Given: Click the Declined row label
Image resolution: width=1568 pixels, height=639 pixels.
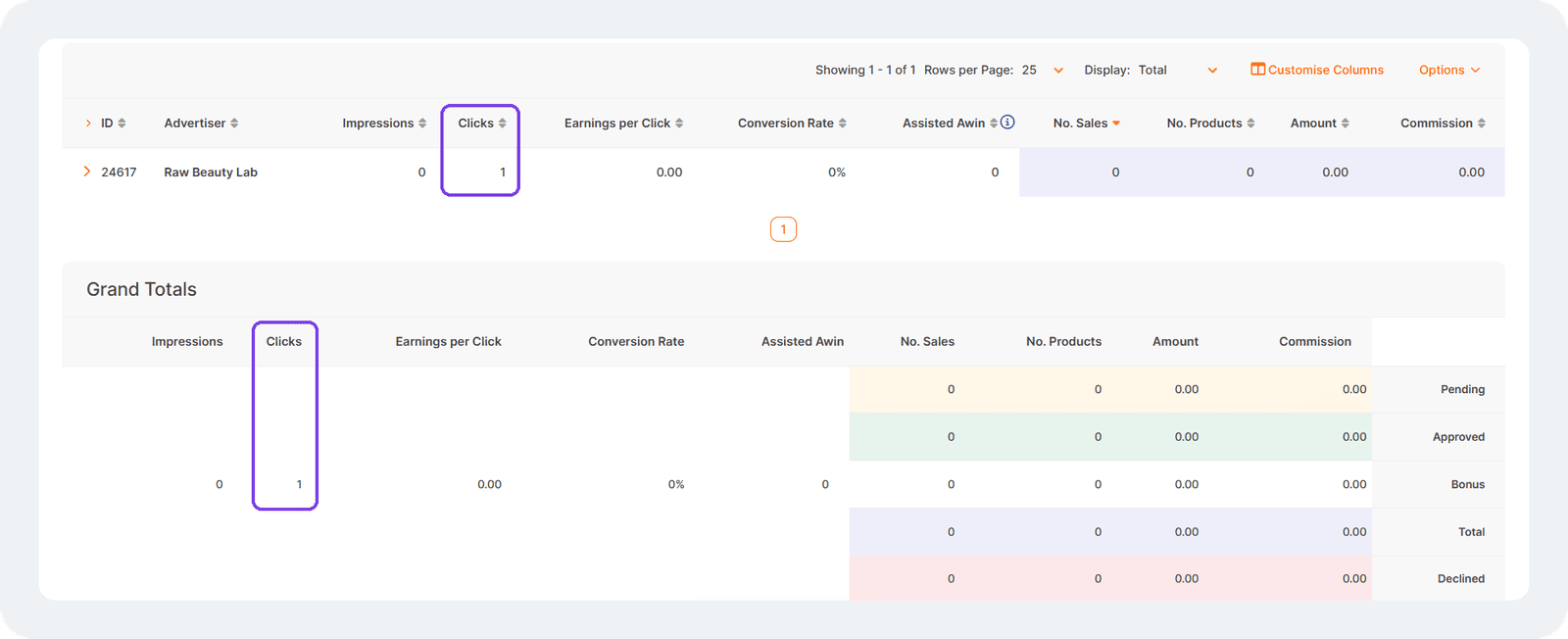Looking at the screenshot, I should point(1460,579).
